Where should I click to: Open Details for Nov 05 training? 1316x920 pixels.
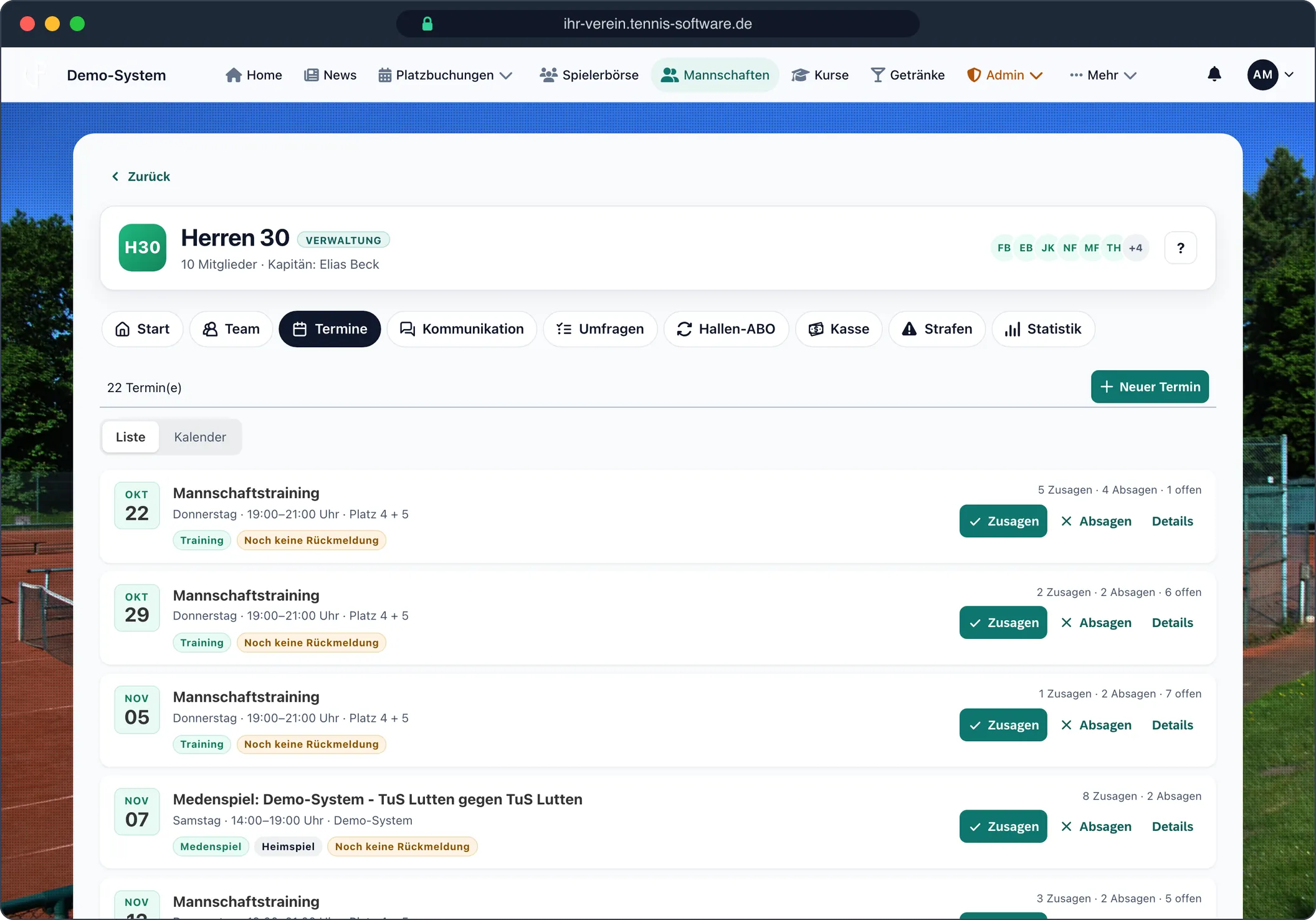[1172, 725]
